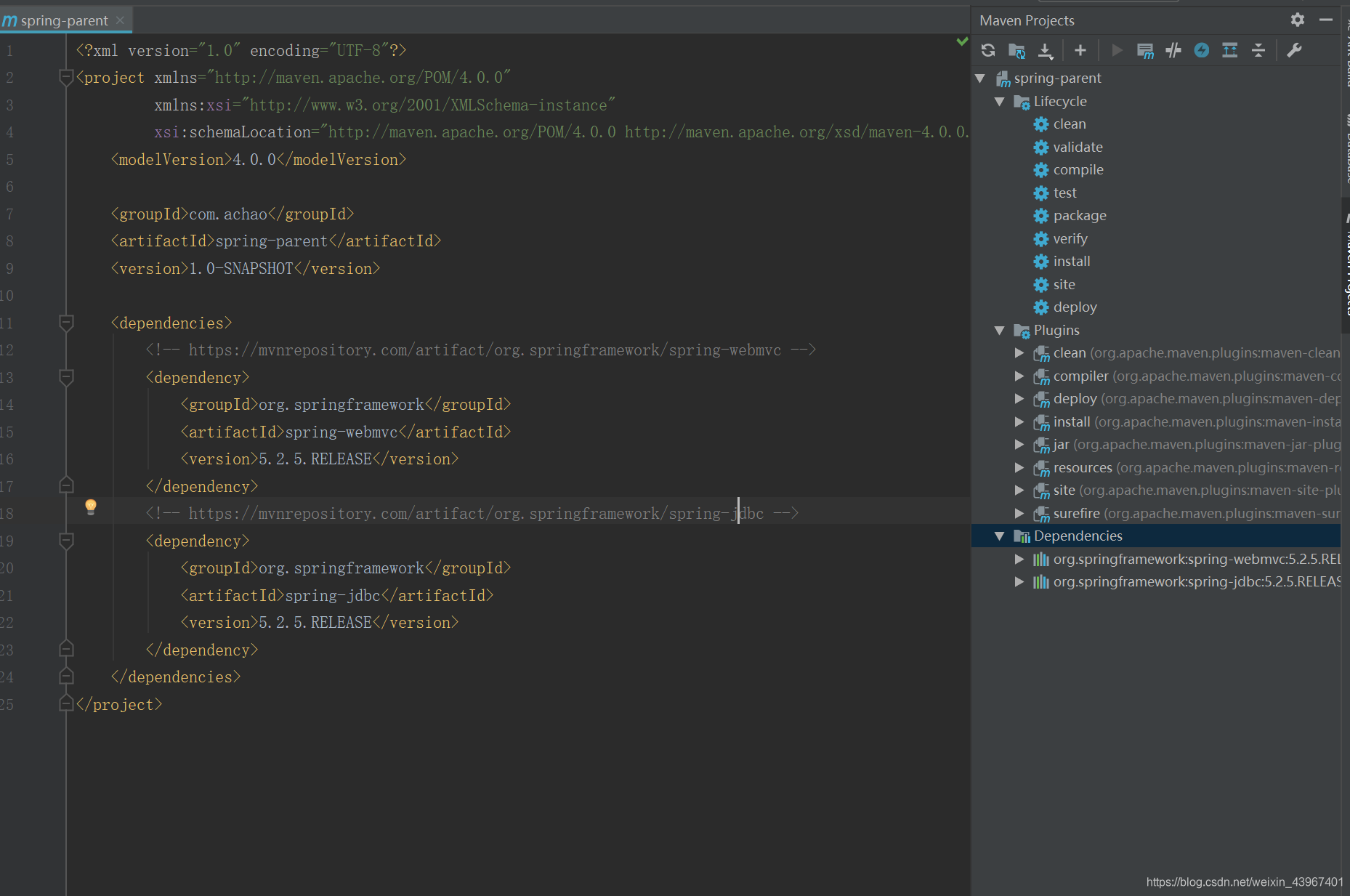1350x896 pixels.
Task: Select the install lifecycle phase
Action: coord(1155,261)
